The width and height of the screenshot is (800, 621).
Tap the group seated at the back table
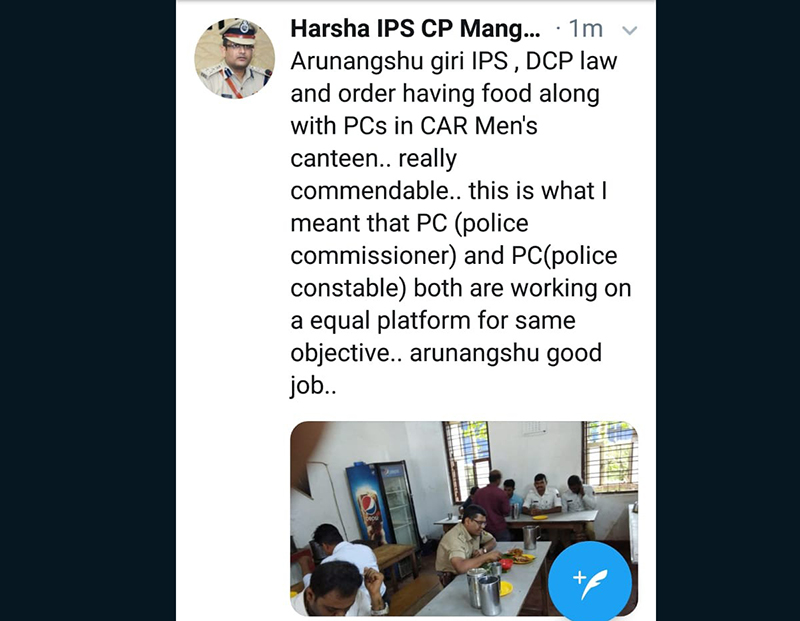point(530,495)
